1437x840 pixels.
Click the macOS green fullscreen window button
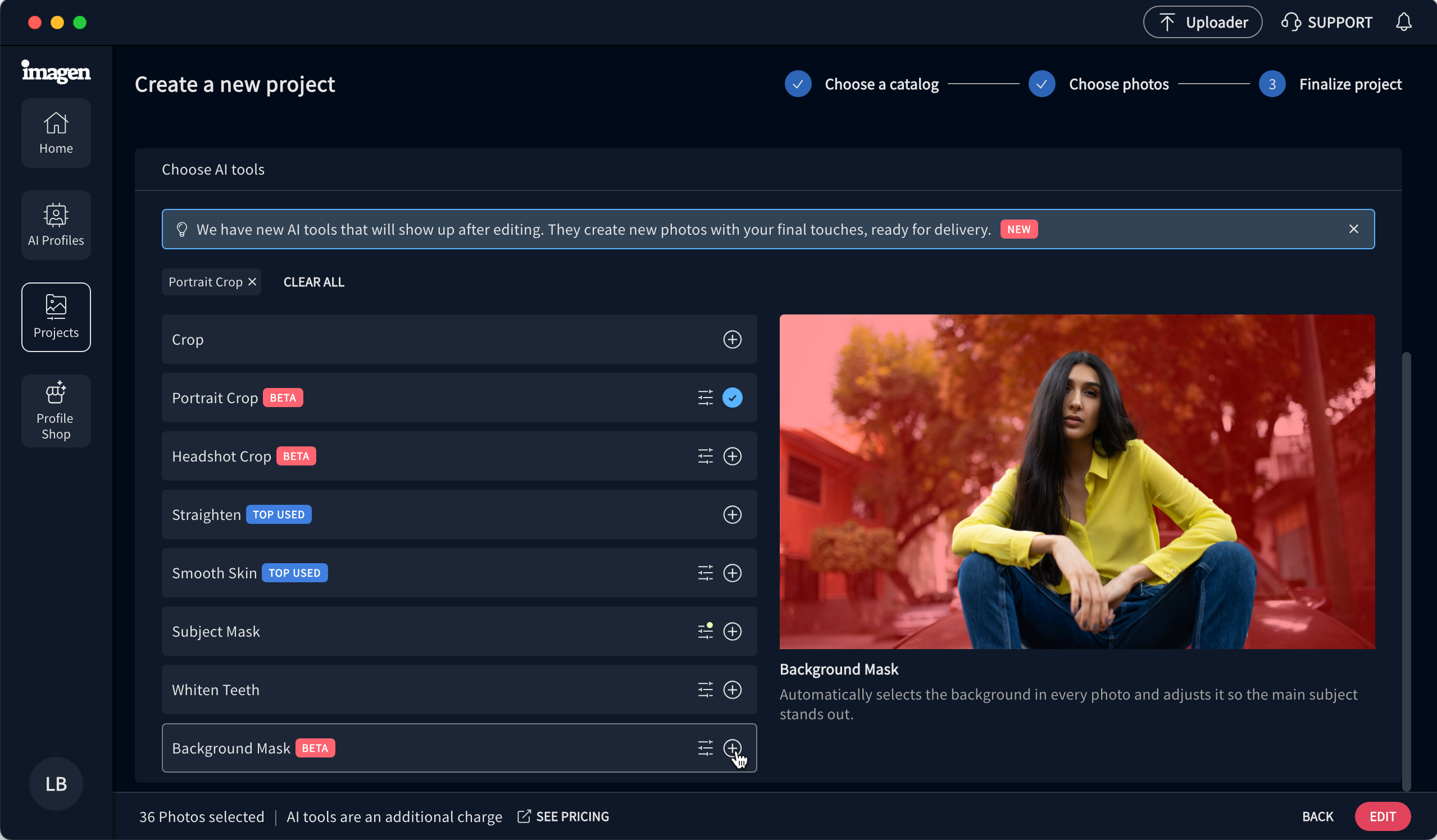click(80, 22)
